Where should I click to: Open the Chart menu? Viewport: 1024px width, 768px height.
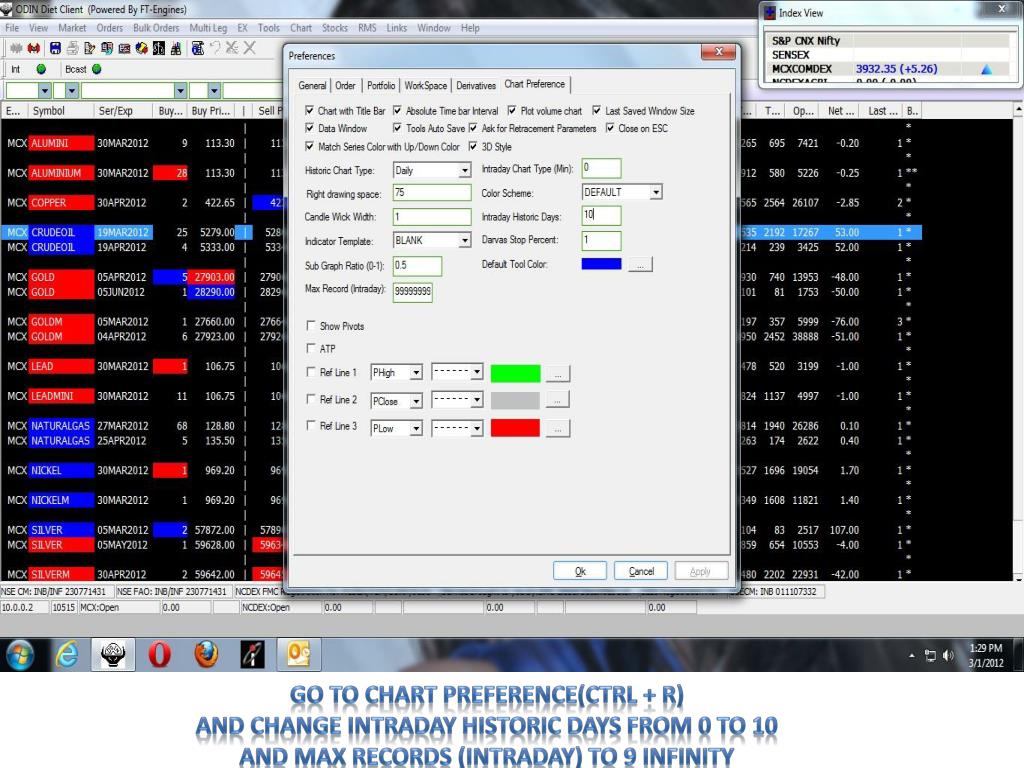pos(301,28)
